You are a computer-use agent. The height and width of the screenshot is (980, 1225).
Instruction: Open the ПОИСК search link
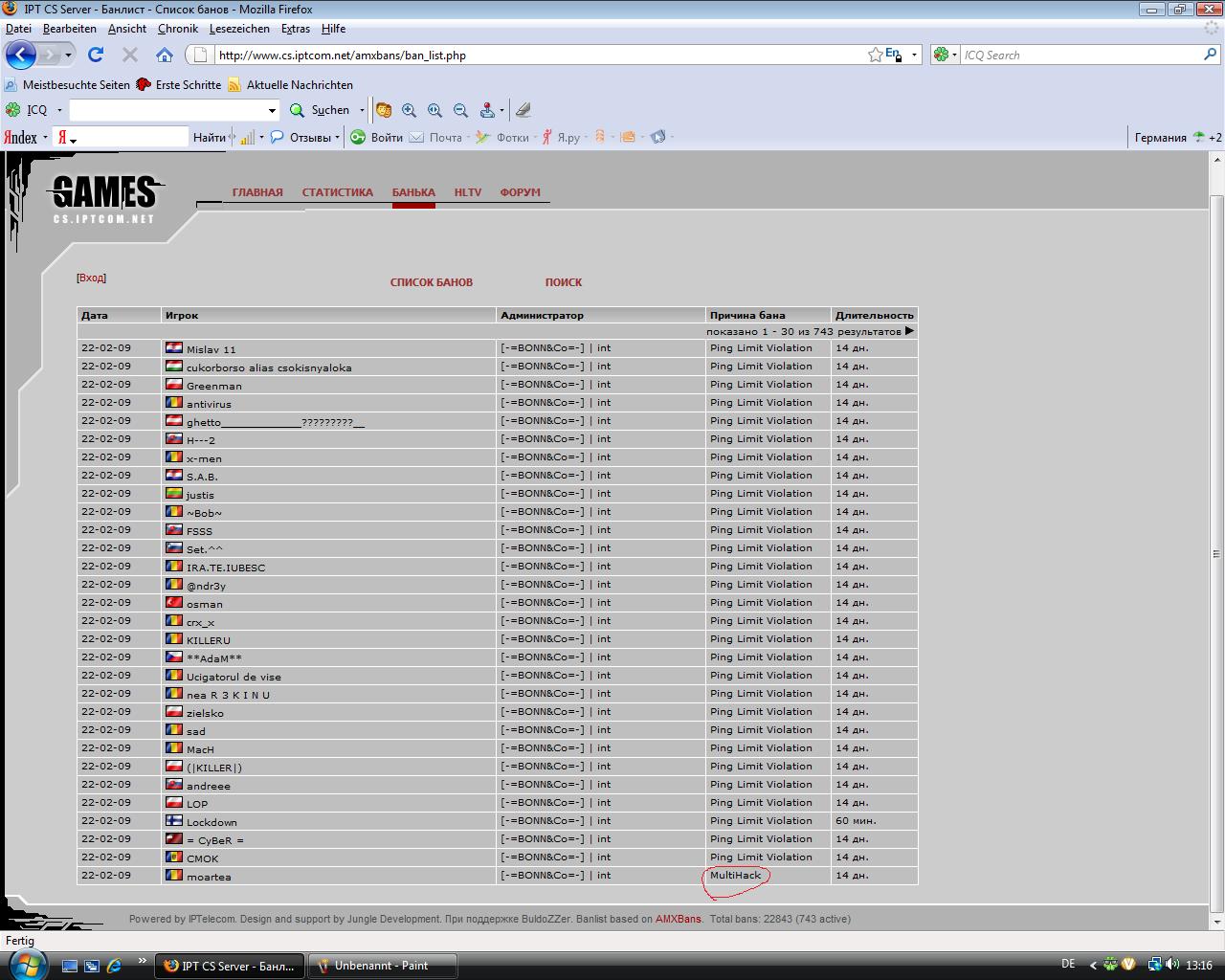coord(564,282)
